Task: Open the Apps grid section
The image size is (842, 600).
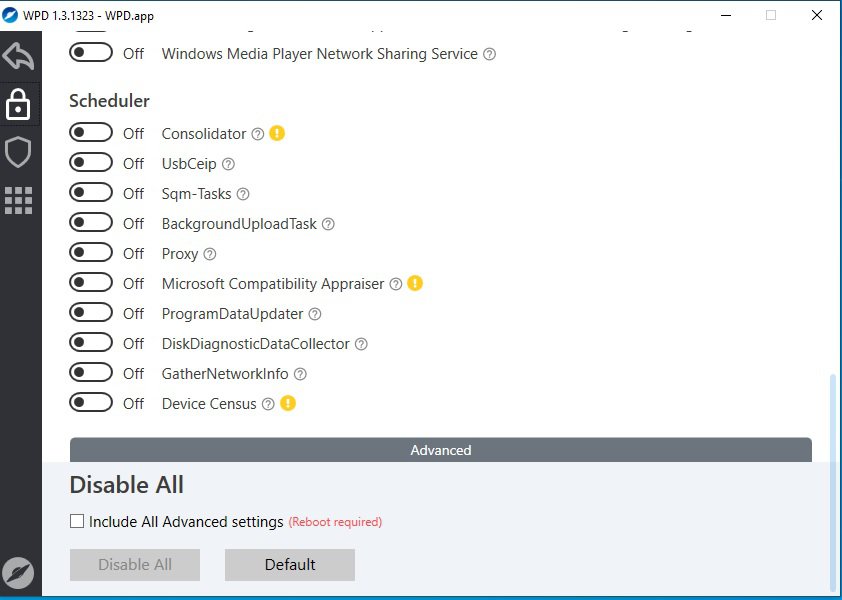Action: pos(19,200)
